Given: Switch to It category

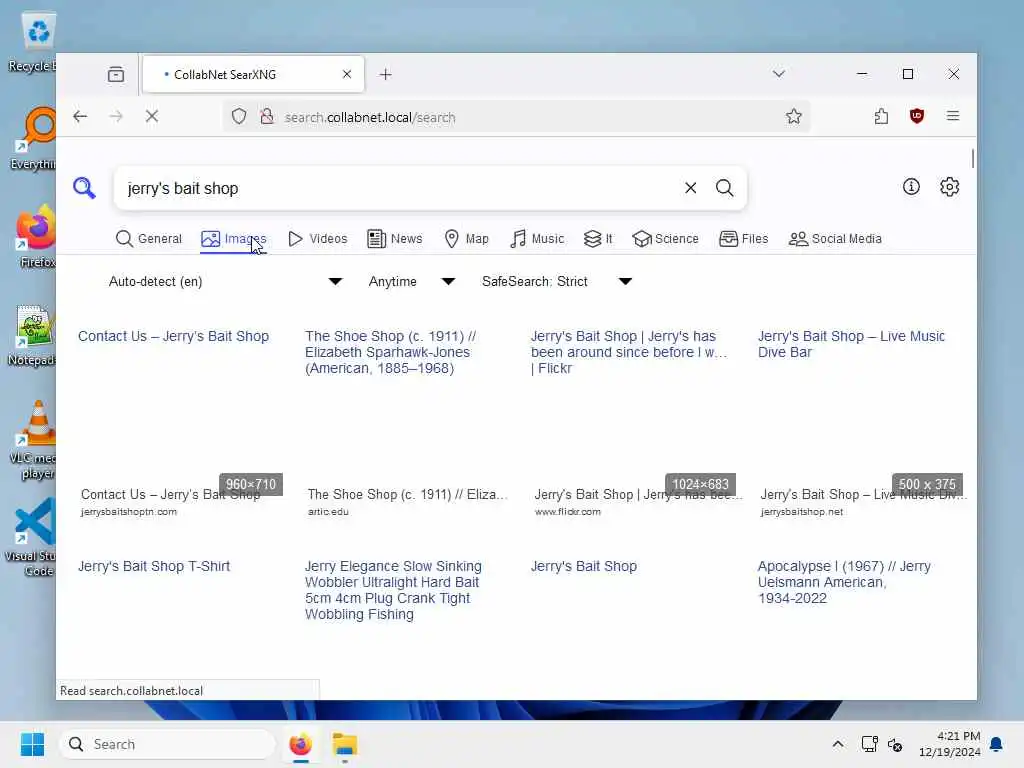Looking at the screenshot, I should (598, 239).
